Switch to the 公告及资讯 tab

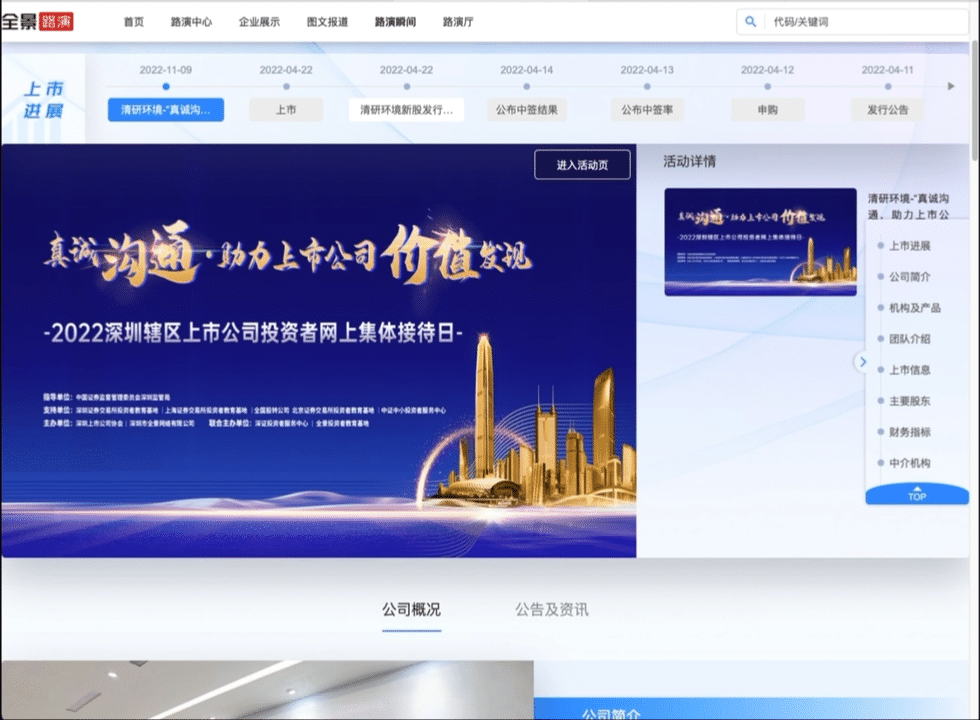[551, 608]
